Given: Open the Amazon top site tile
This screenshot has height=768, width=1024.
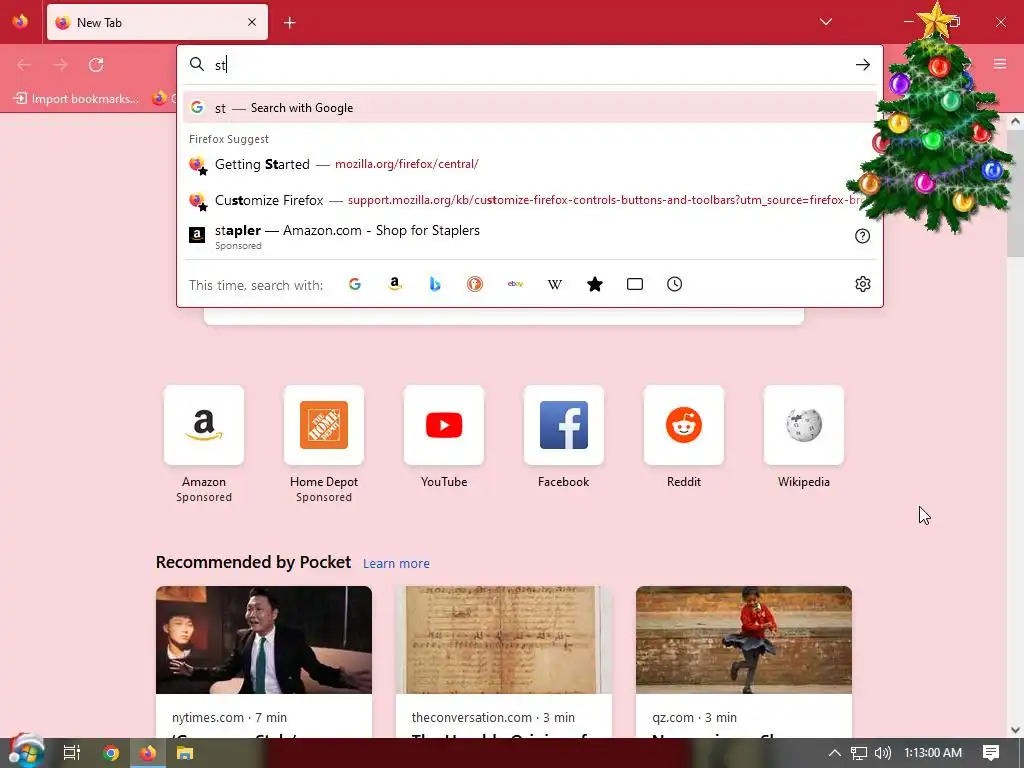Looking at the screenshot, I should pyautogui.click(x=204, y=425).
